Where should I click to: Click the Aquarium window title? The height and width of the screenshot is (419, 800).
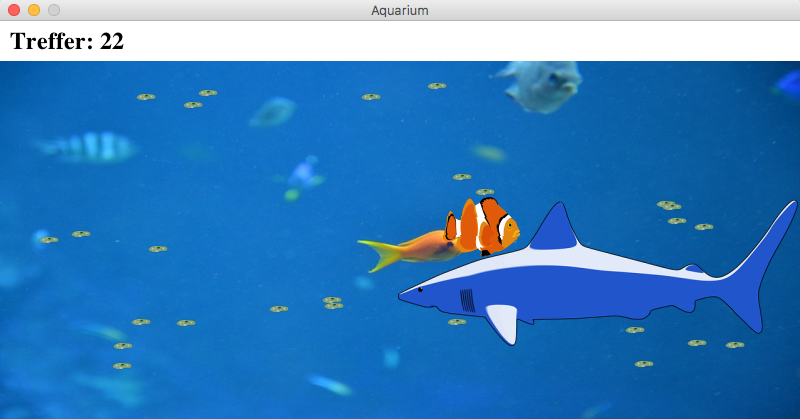pos(400,10)
